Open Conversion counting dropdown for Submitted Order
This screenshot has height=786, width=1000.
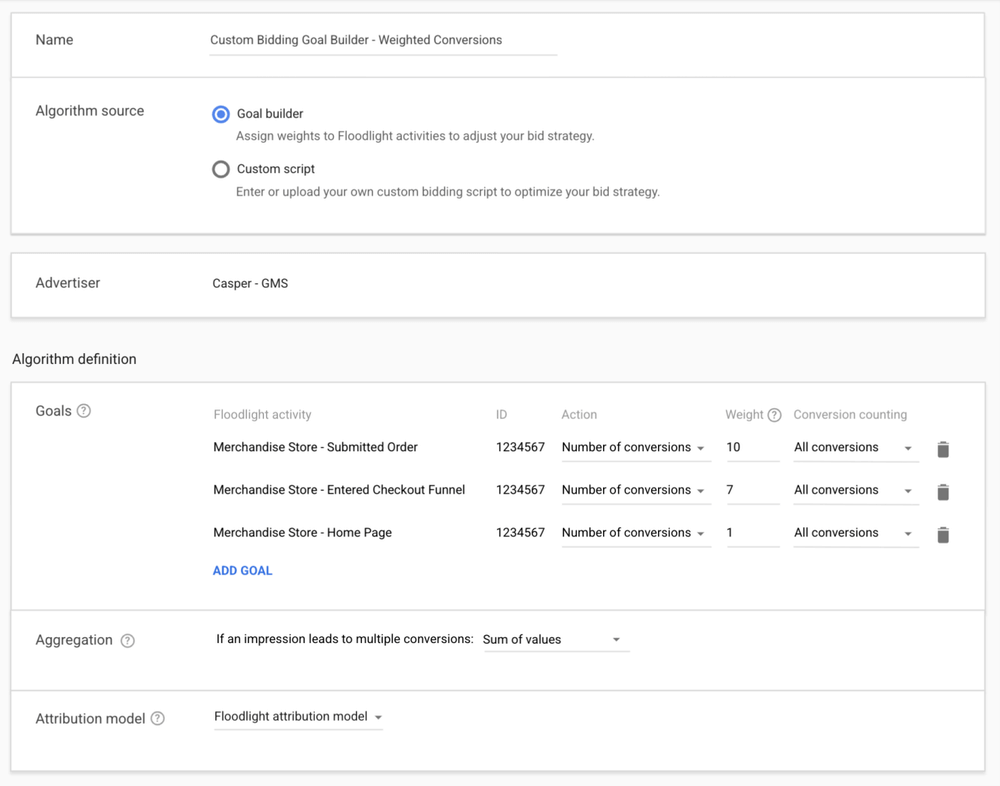point(854,448)
